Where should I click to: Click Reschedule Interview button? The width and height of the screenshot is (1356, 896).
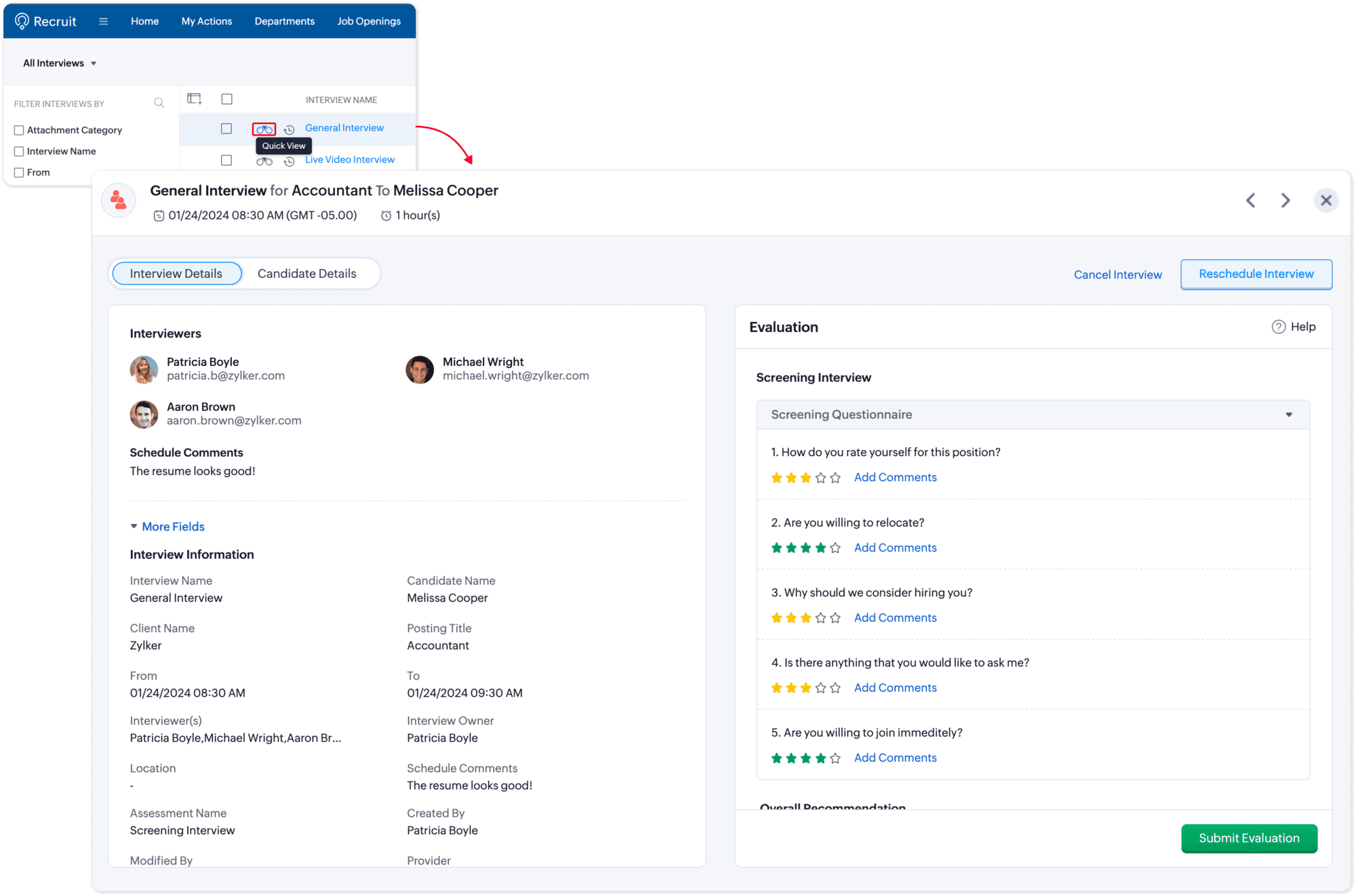[x=1256, y=274]
